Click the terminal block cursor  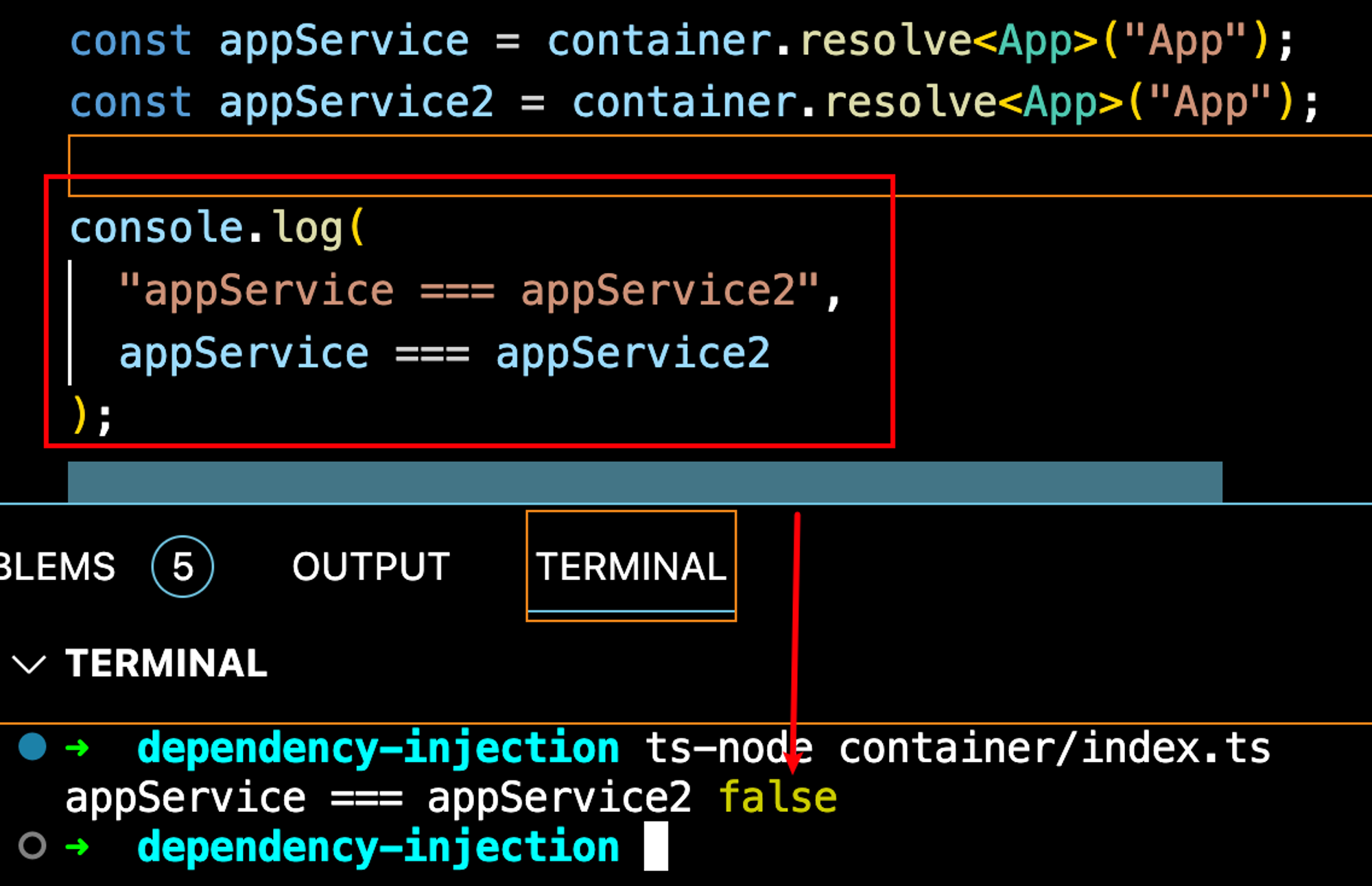click(x=656, y=848)
